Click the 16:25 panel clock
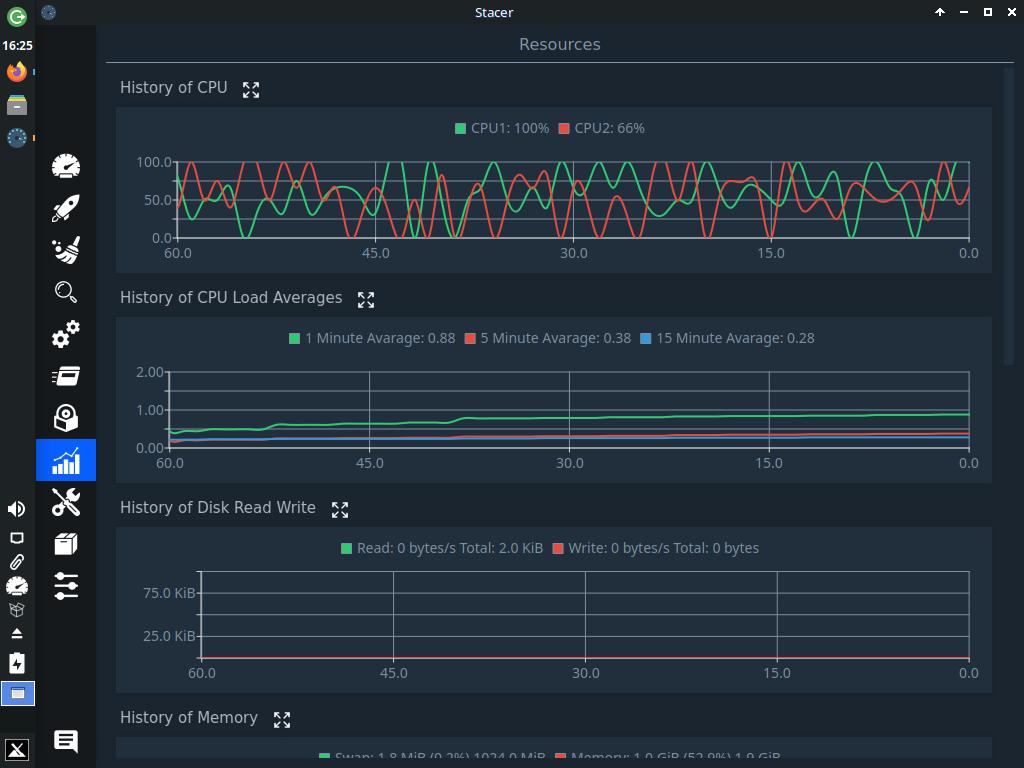This screenshot has width=1024, height=768. tap(17, 46)
